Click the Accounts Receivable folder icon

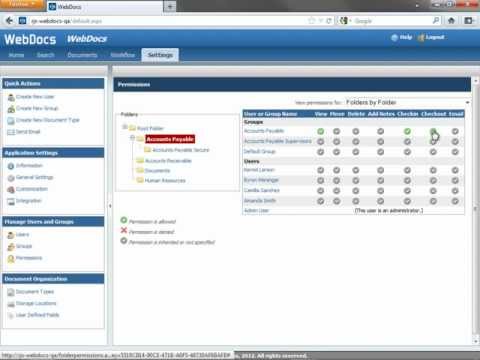pyautogui.click(x=140, y=160)
